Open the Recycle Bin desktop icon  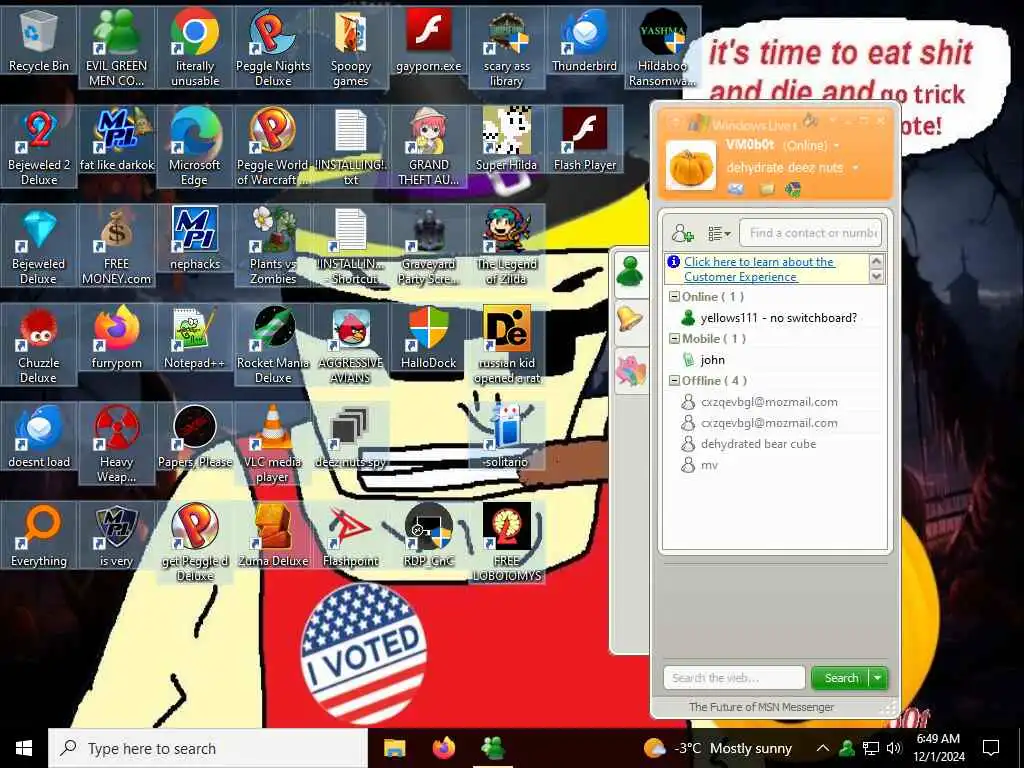tap(39, 42)
